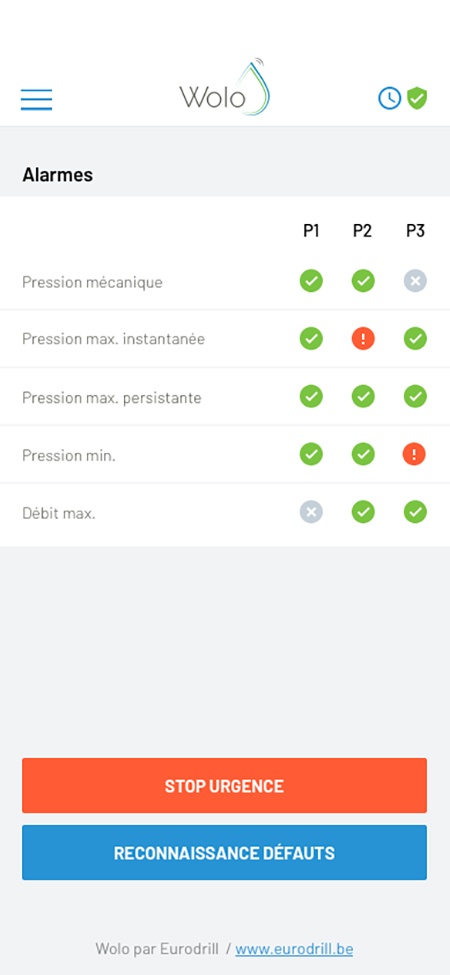This screenshot has height=975, width=450.
Task: Click P2 green check for Pression min.
Action: coord(363,455)
